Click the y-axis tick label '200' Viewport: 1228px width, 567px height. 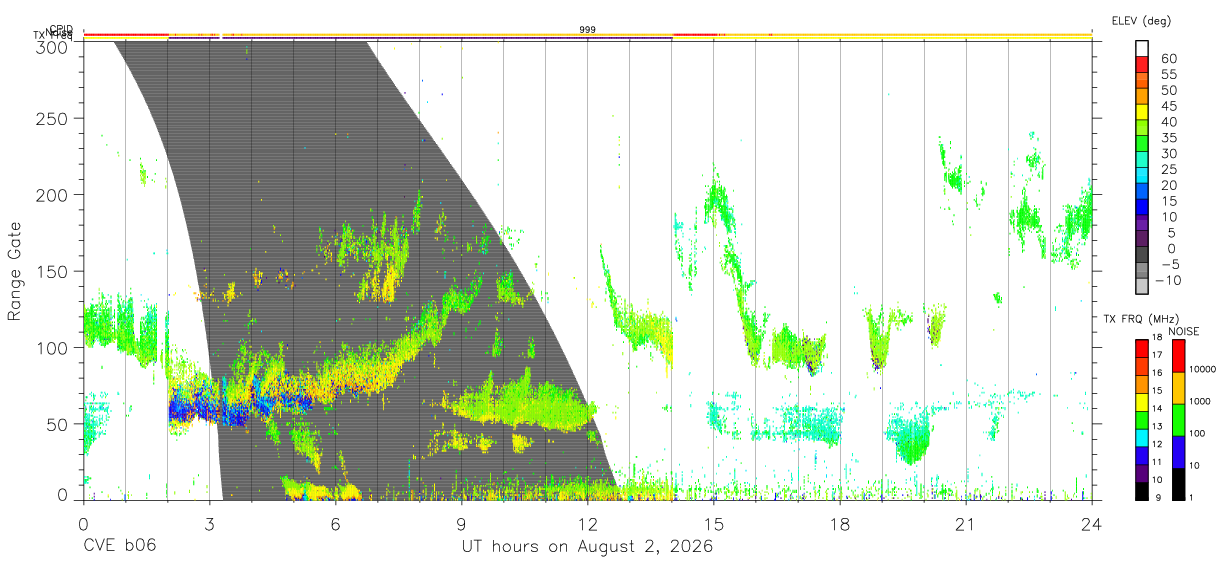pyautogui.click(x=53, y=194)
